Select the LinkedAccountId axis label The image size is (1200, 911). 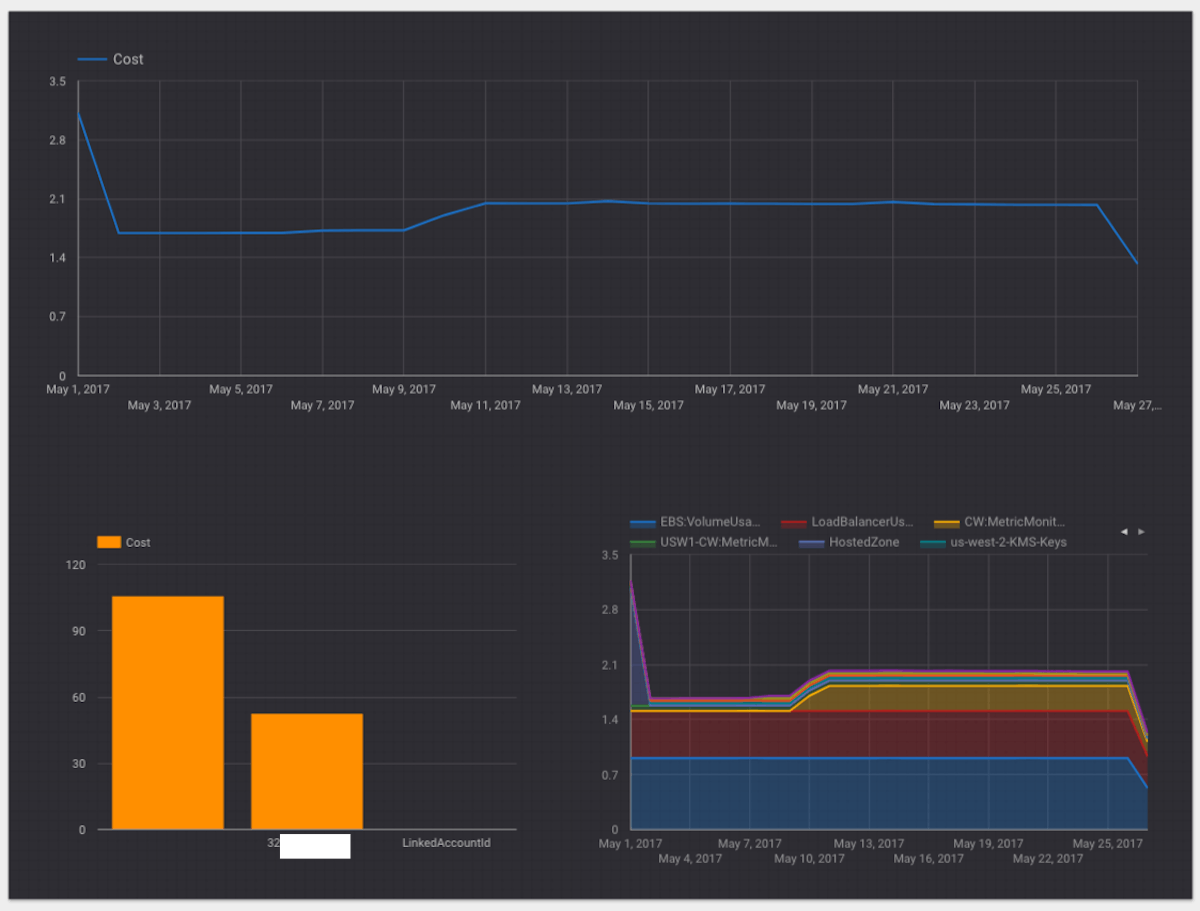446,843
